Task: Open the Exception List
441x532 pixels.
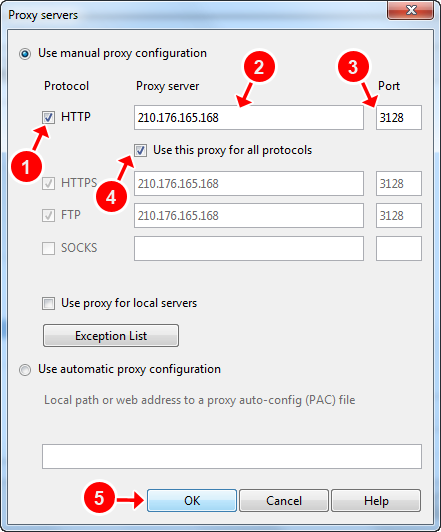Action: (x=111, y=336)
